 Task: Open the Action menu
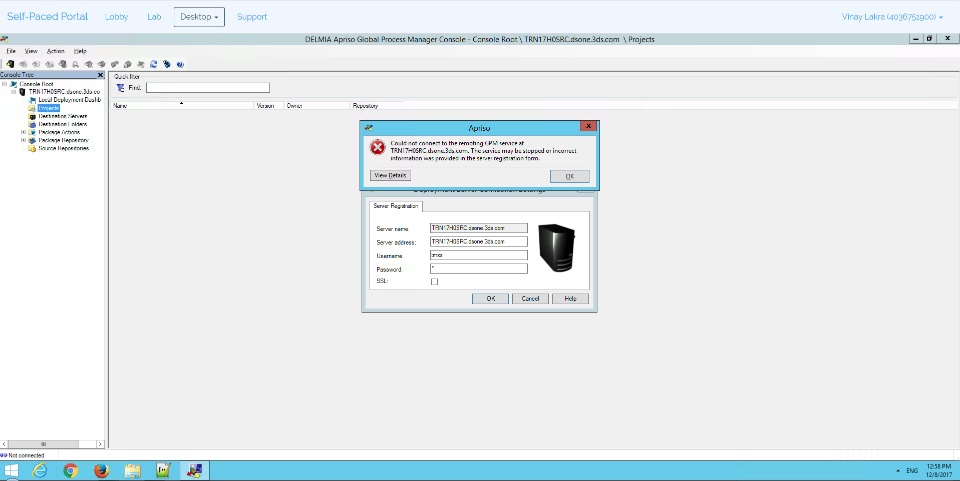pos(56,51)
